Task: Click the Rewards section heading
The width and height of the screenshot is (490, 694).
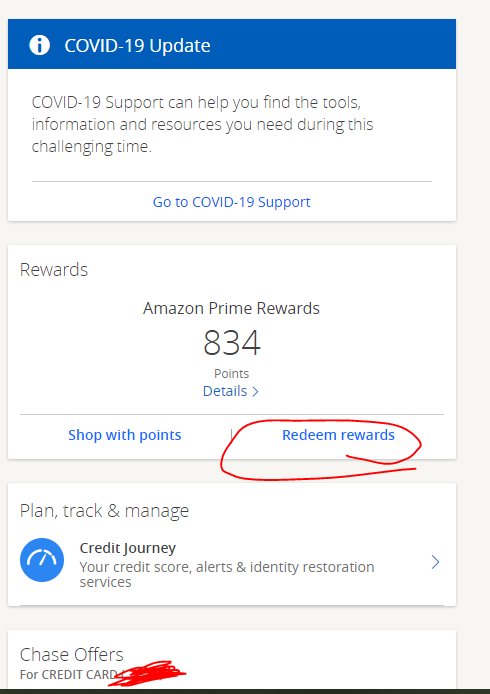Action: tap(54, 270)
